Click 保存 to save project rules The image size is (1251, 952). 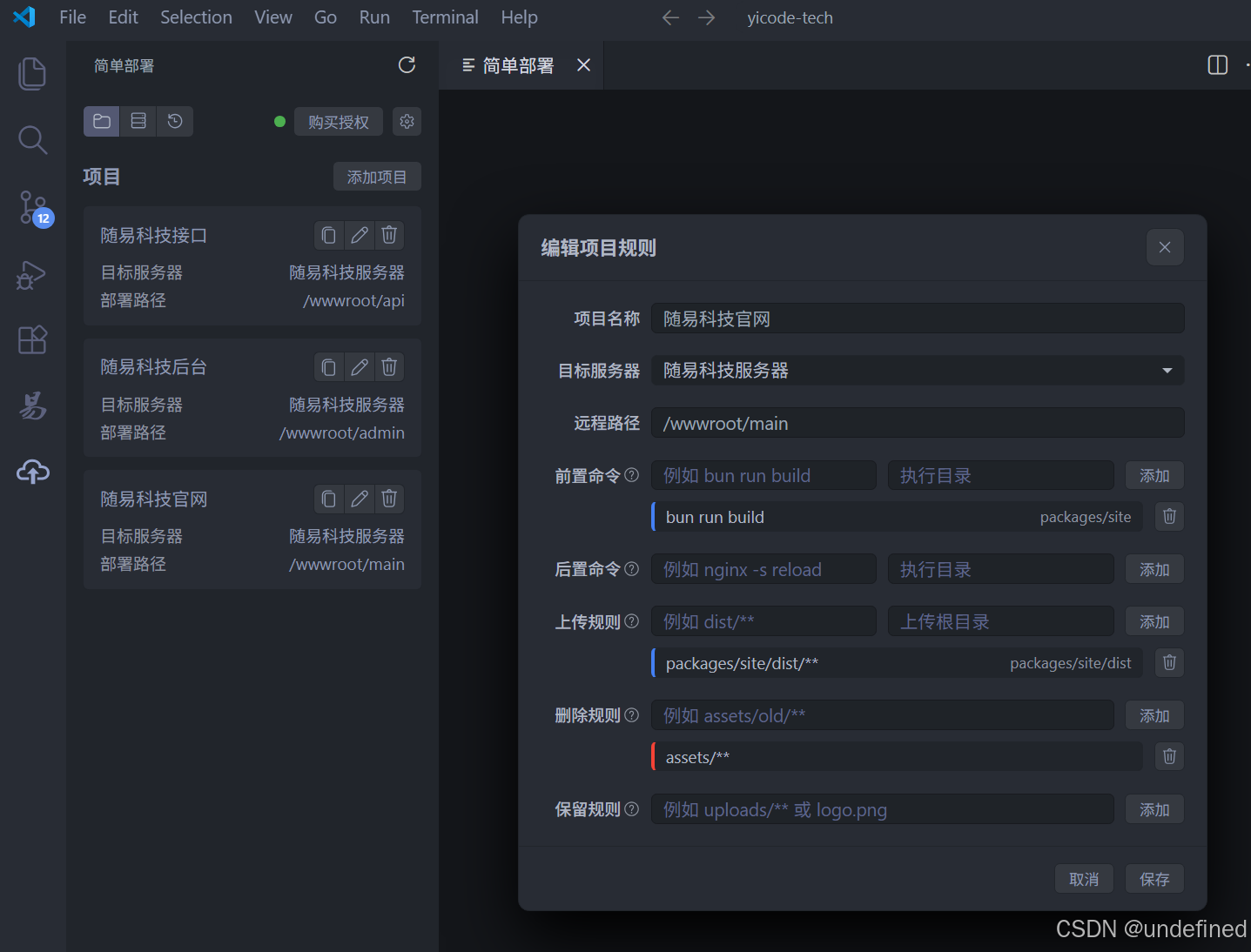[1154, 879]
